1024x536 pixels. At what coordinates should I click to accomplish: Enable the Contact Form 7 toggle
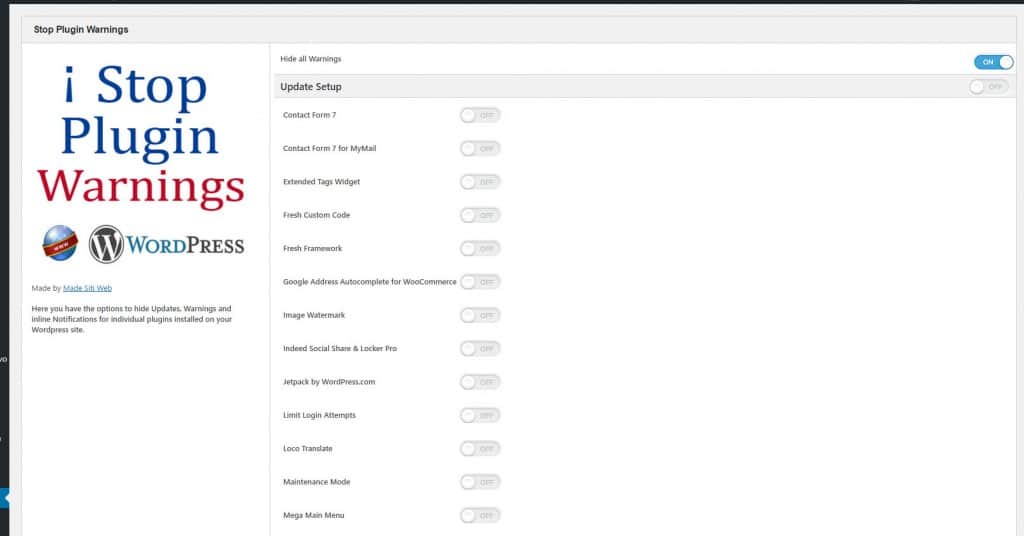click(x=480, y=116)
